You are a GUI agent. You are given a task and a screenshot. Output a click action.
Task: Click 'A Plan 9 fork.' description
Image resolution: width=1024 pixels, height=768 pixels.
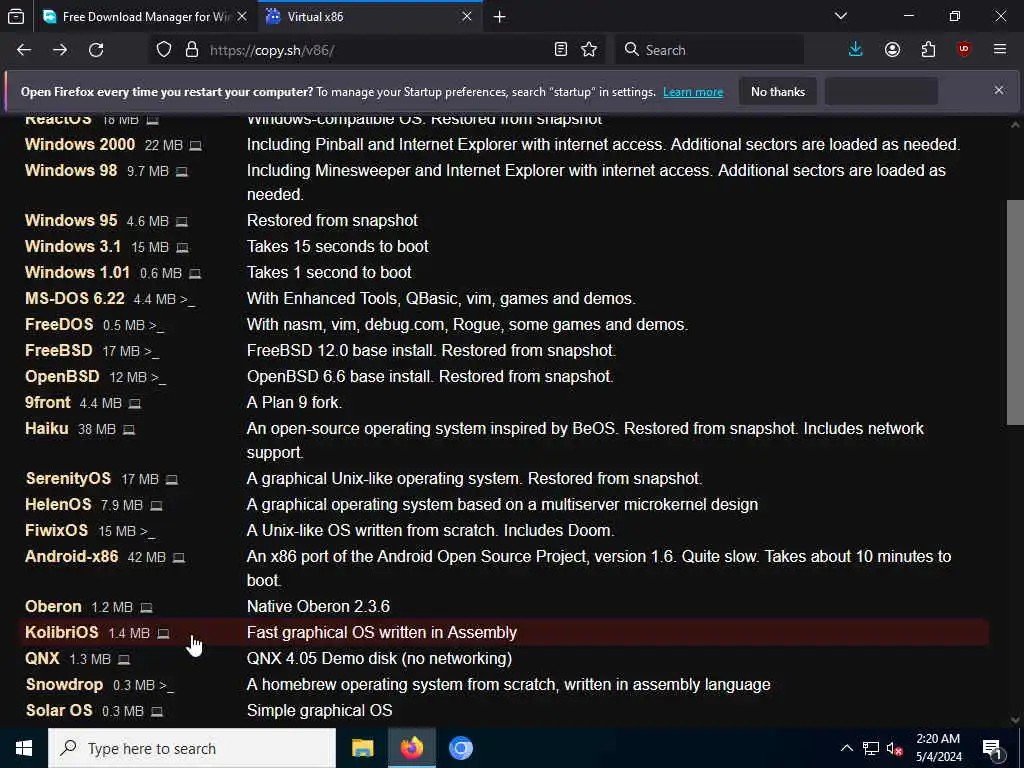[295, 403]
